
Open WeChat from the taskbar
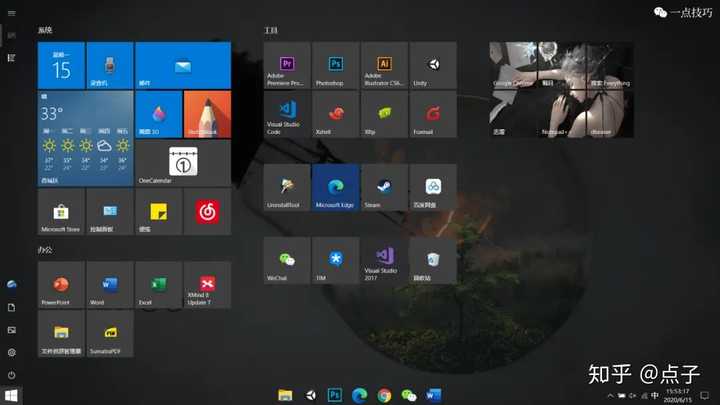(x=409, y=395)
